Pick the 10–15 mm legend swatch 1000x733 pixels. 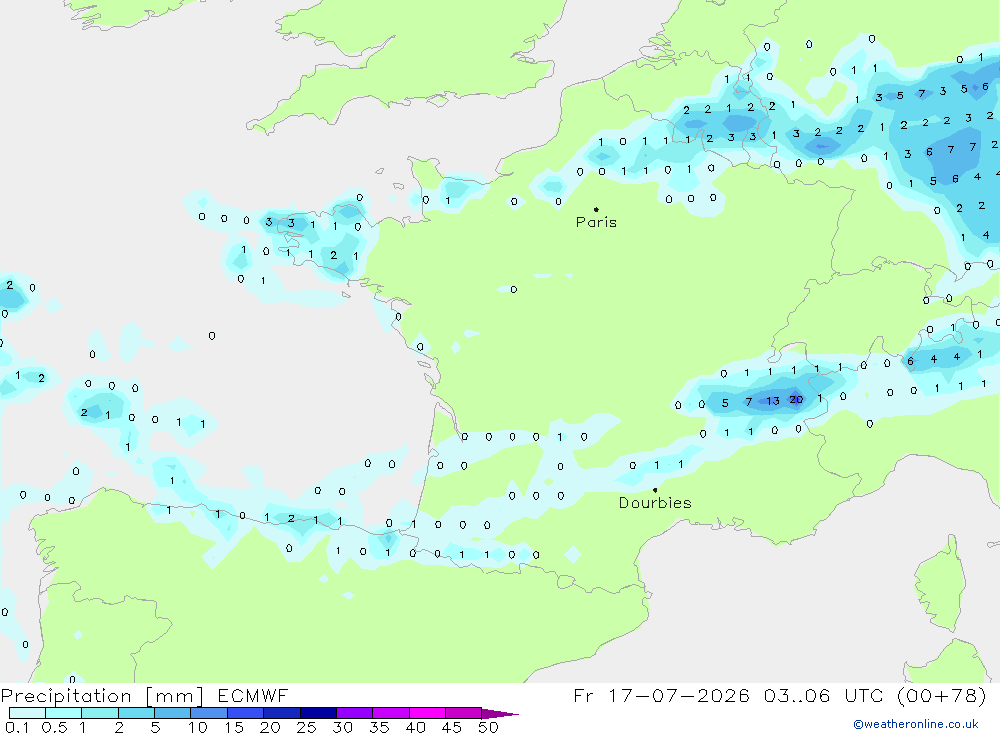click(209, 713)
